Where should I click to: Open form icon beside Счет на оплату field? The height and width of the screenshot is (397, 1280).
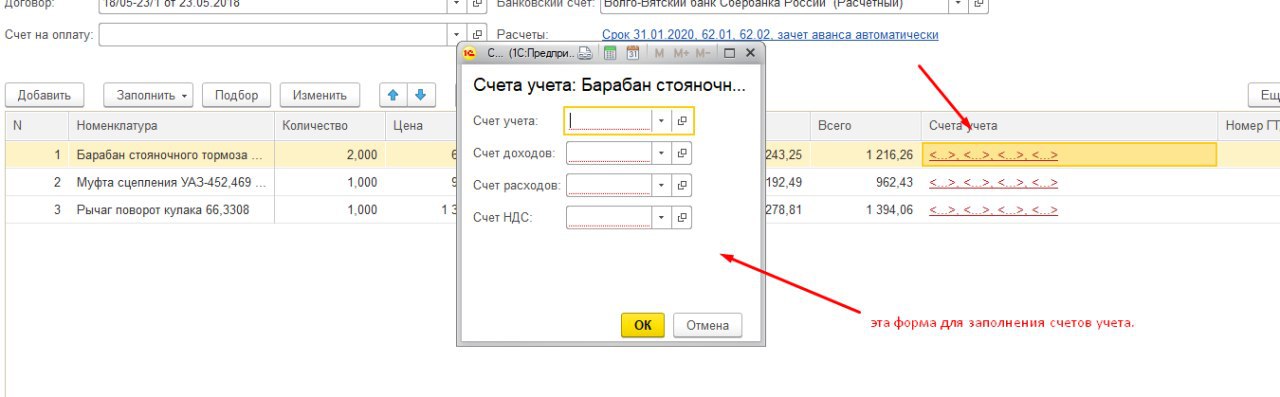(477, 35)
